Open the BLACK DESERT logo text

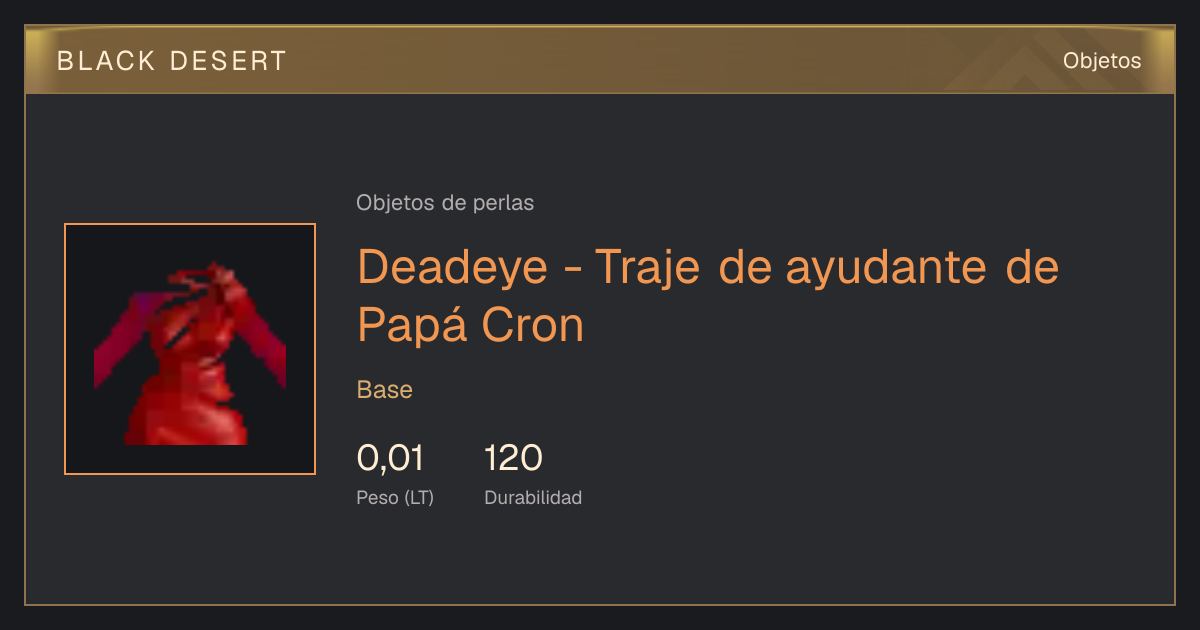click(x=172, y=61)
